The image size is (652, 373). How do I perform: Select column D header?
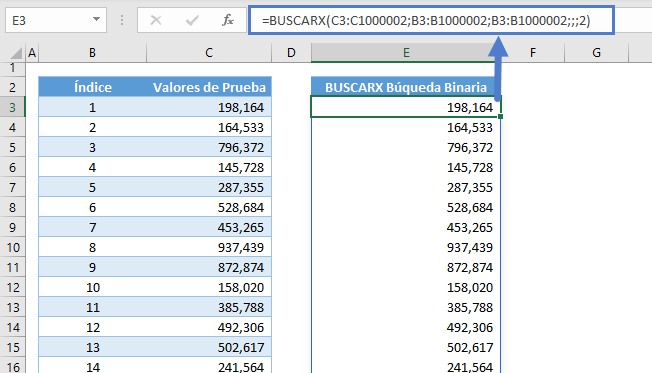[291, 53]
